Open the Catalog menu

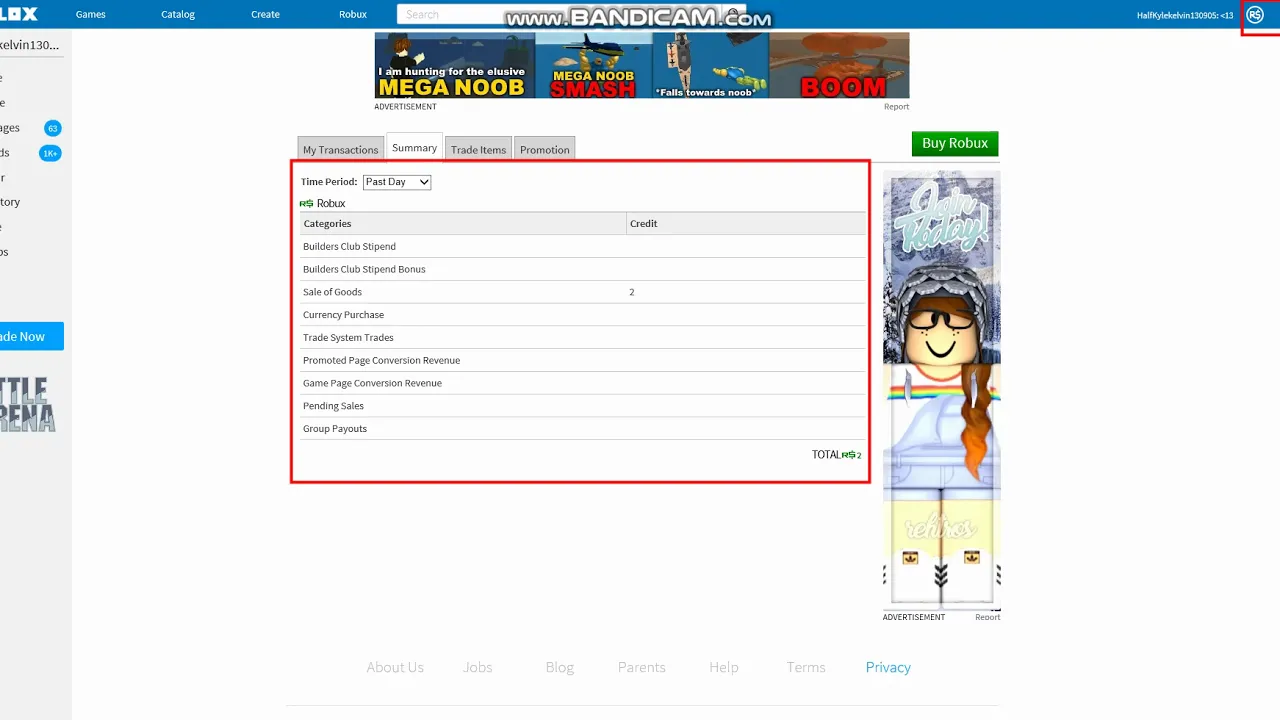click(x=178, y=14)
